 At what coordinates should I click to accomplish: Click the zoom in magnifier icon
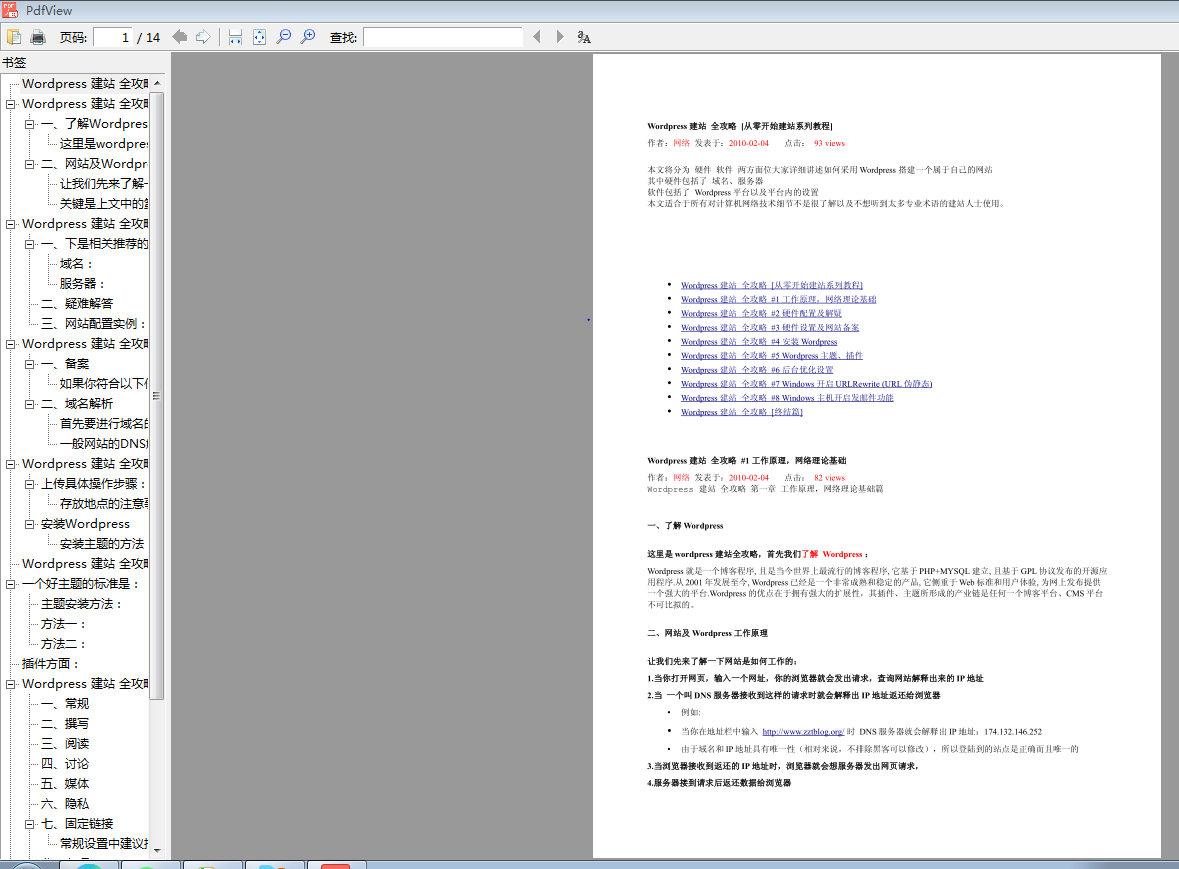(x=308, y=37)
